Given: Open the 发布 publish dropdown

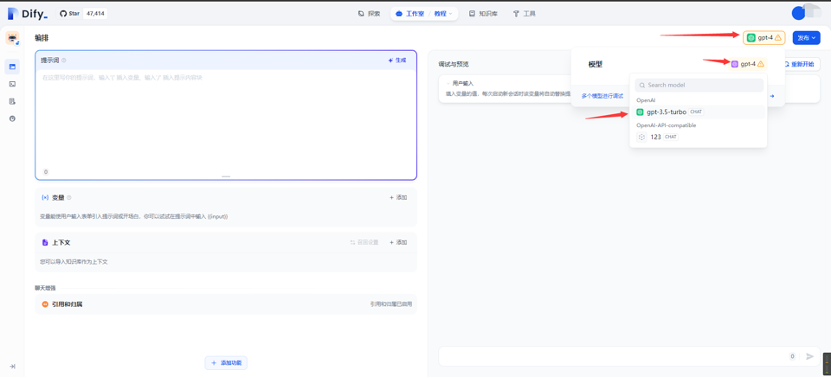Looking at the screenshot, I should [x=806, y=38].
